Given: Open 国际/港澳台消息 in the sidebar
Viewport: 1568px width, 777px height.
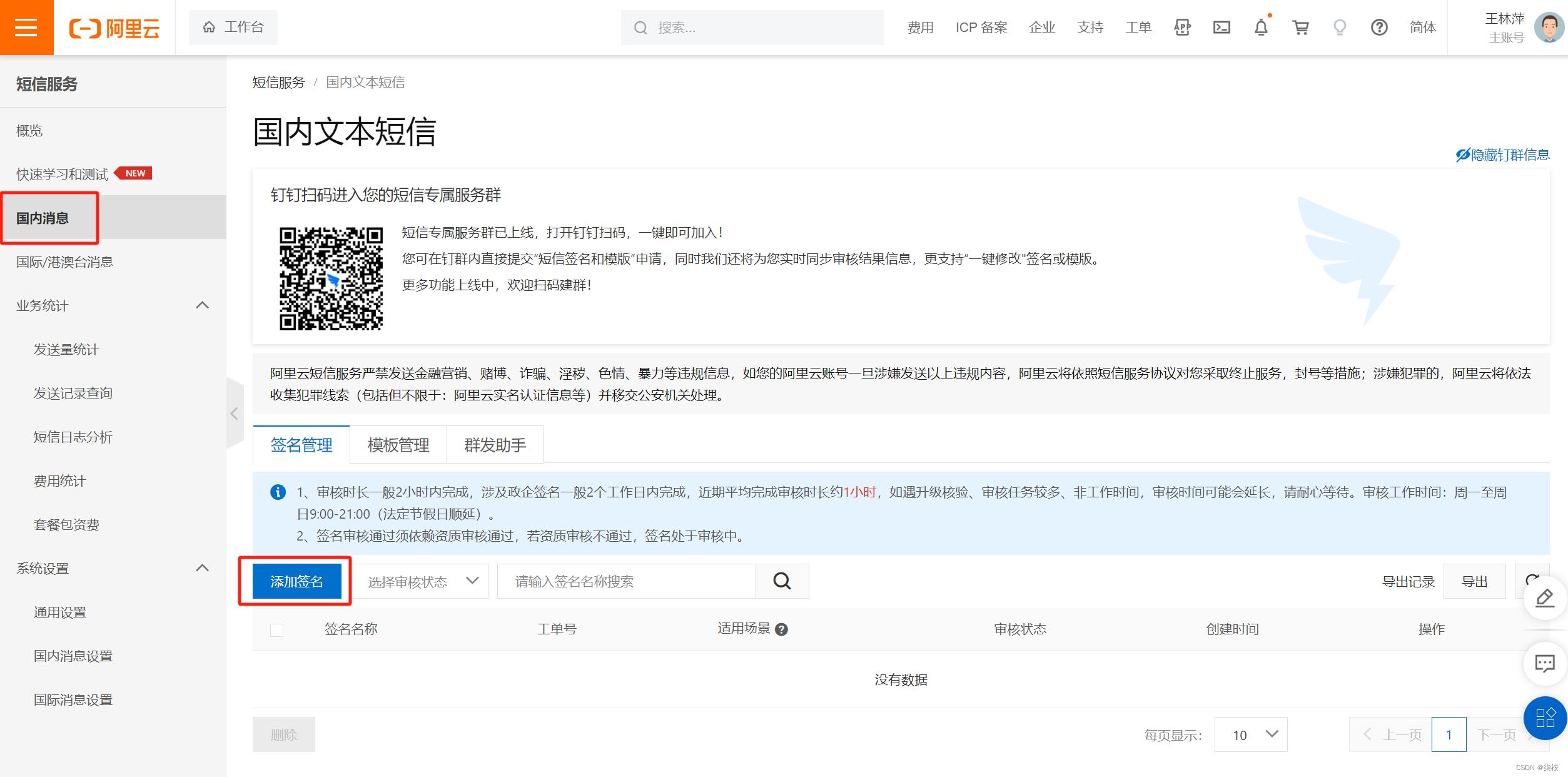Looking at the screenshot, I should [65, 262].
